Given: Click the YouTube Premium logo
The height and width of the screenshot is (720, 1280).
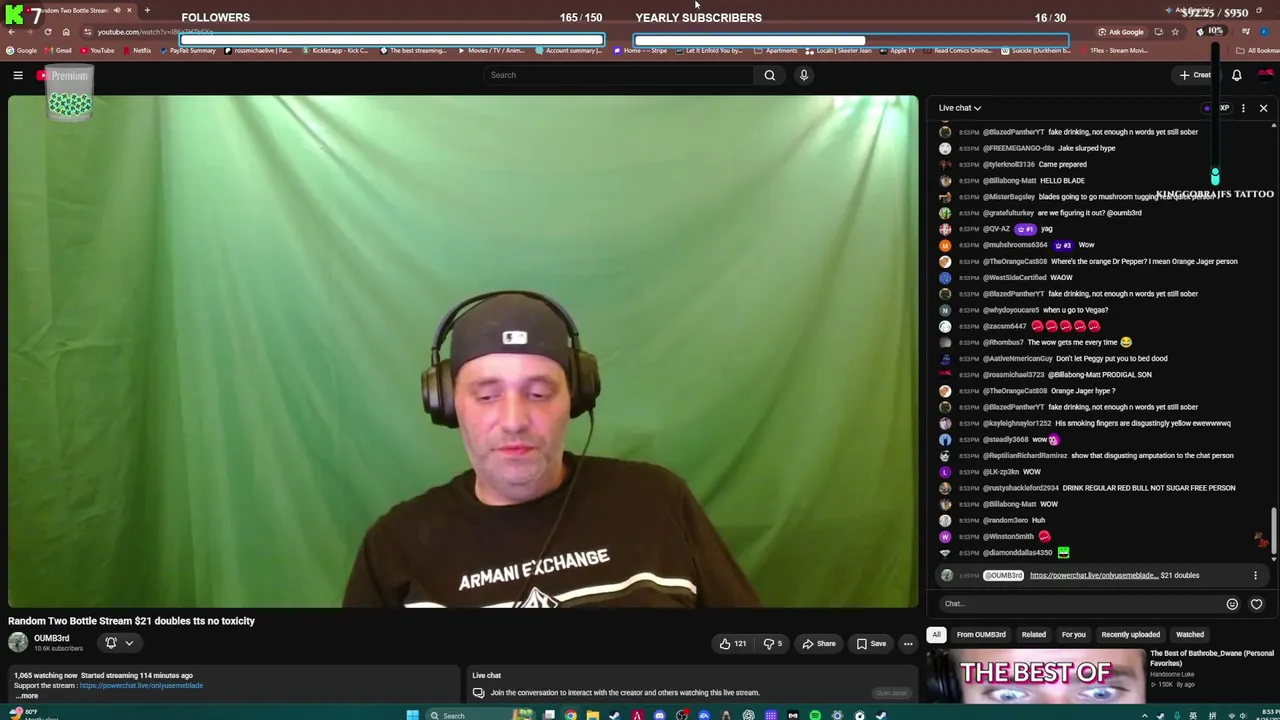Looking at the screenshot, I should tap(62, 75).
